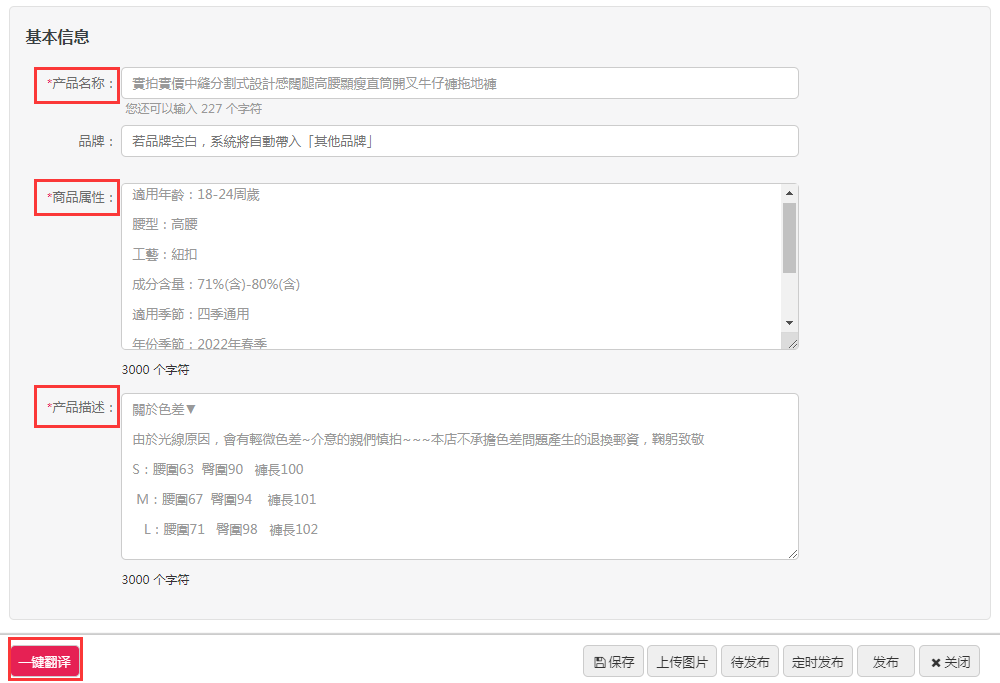The image size is (1000, 683).
Task: Click the 保存 save button
Action: pos(614,662)
